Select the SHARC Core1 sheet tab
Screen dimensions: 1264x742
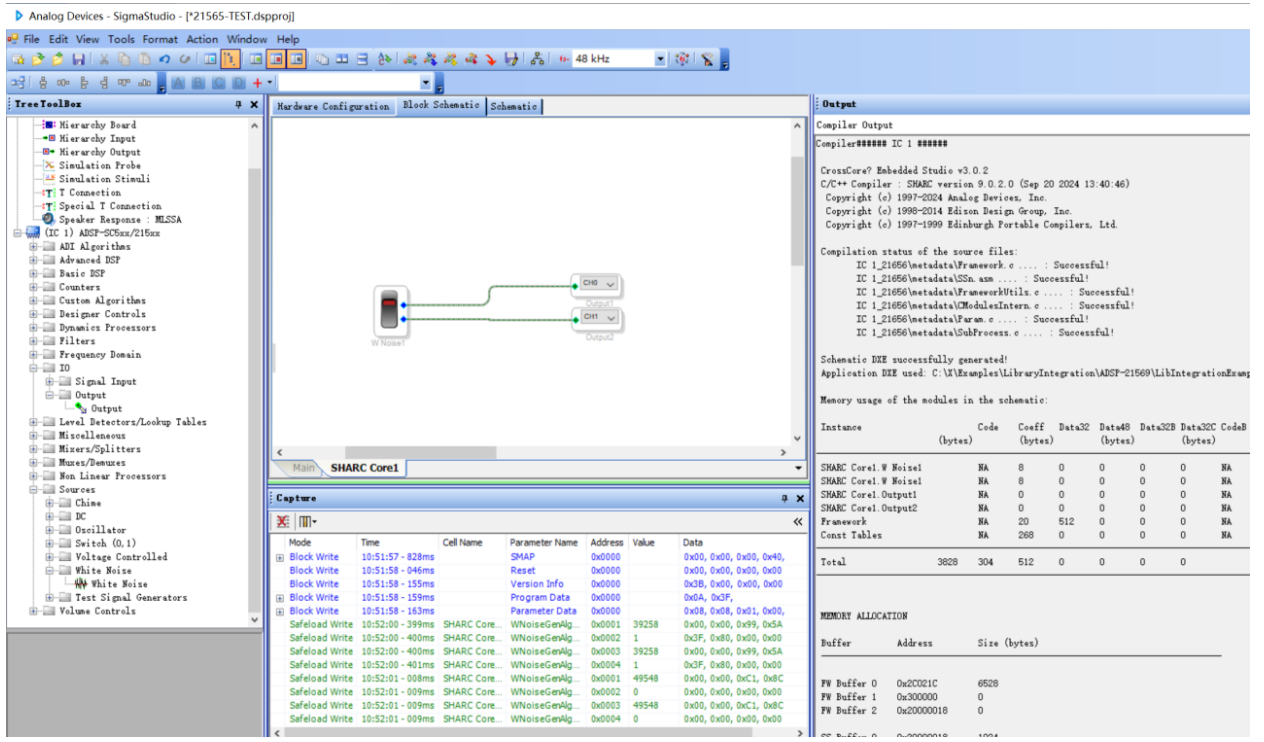(365, 468)
